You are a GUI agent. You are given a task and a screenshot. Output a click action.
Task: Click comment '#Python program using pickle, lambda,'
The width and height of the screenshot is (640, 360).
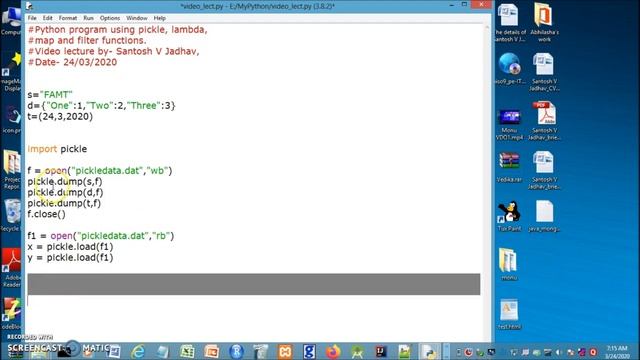[x=118, y=30]
